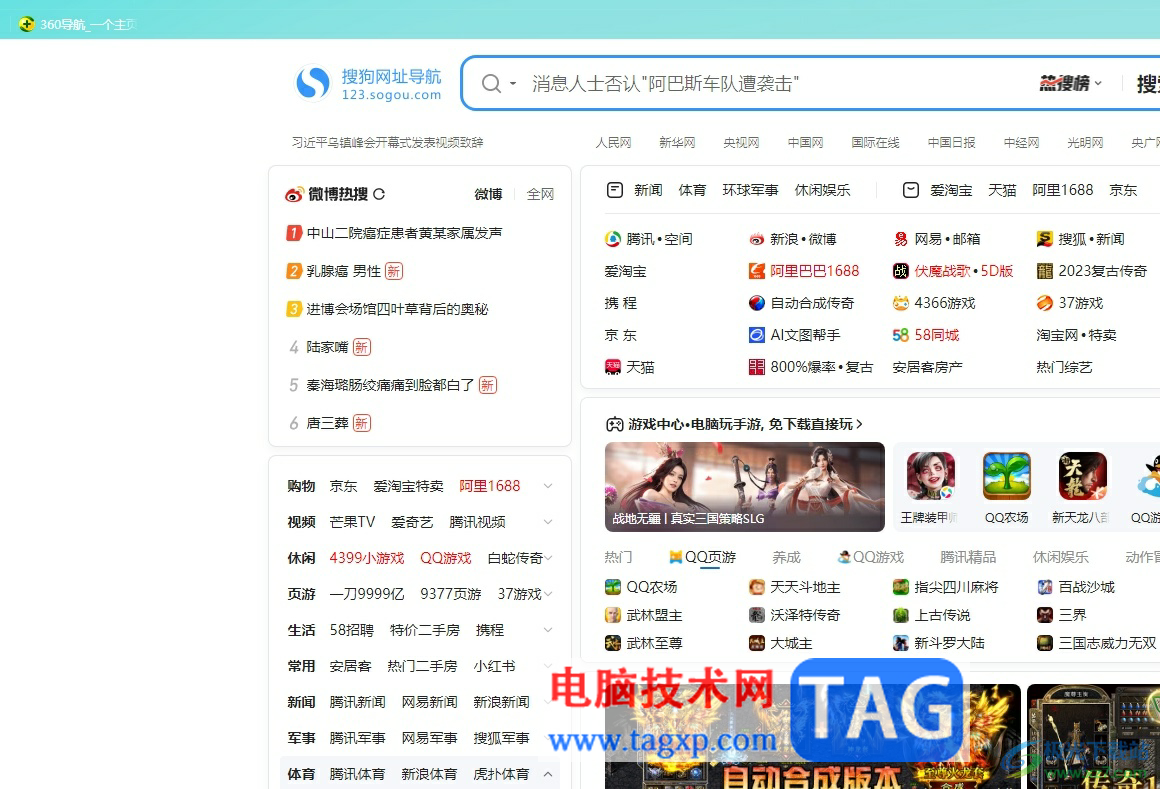Expand the 页游 category row
1160x789 pixels.
point(548,594)
